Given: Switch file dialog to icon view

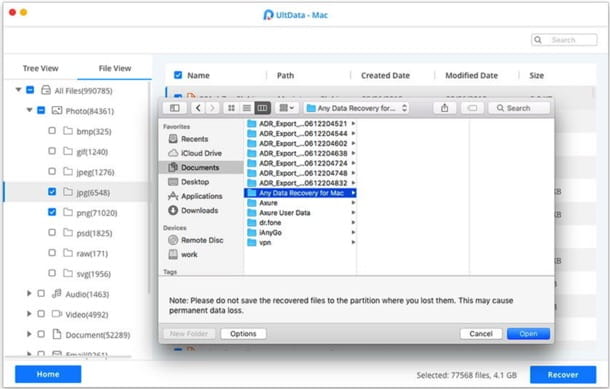Looking at the screenshot, I should pyautogui.click(x=231, y=108).
